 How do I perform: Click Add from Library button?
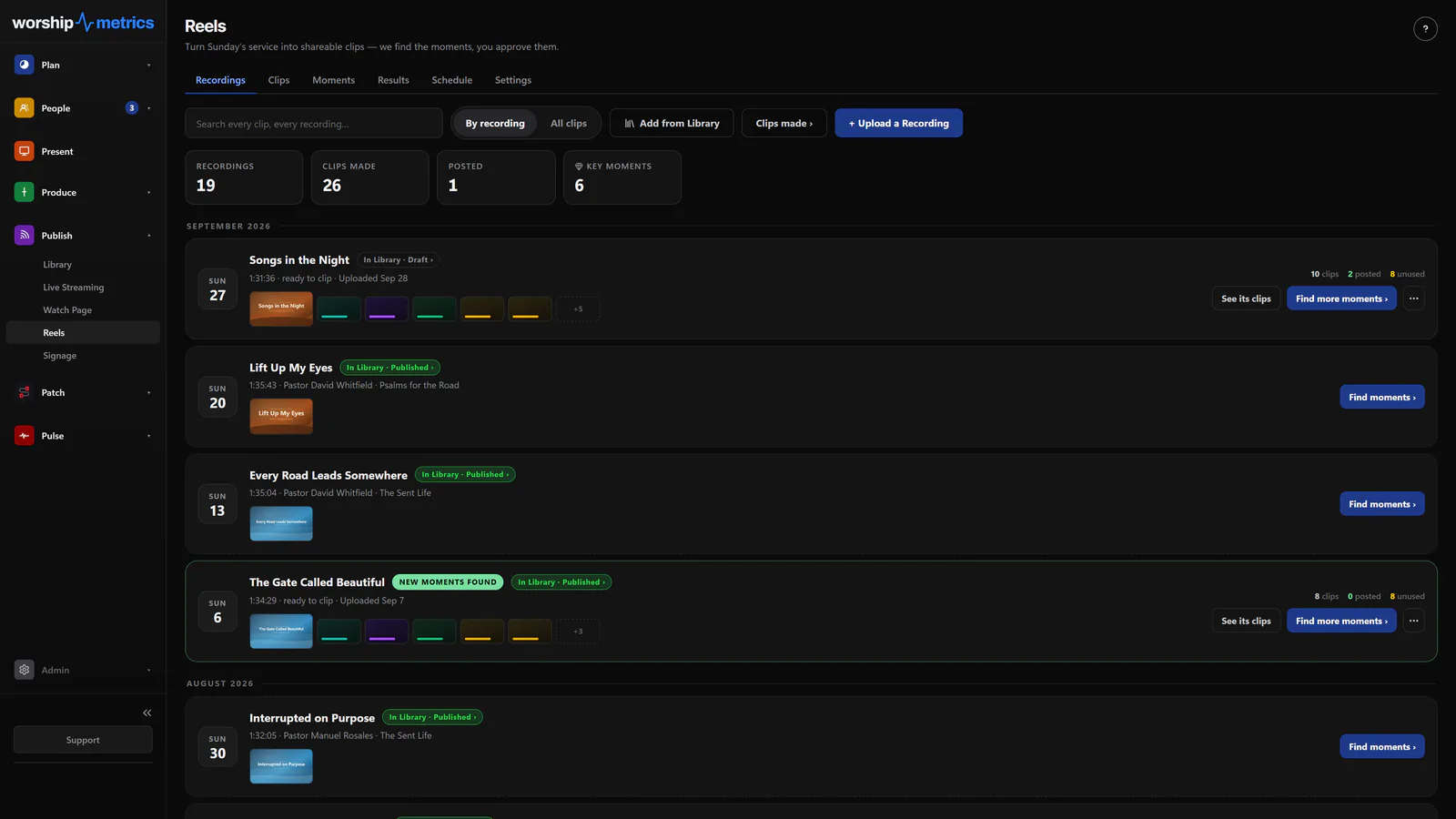672,123
